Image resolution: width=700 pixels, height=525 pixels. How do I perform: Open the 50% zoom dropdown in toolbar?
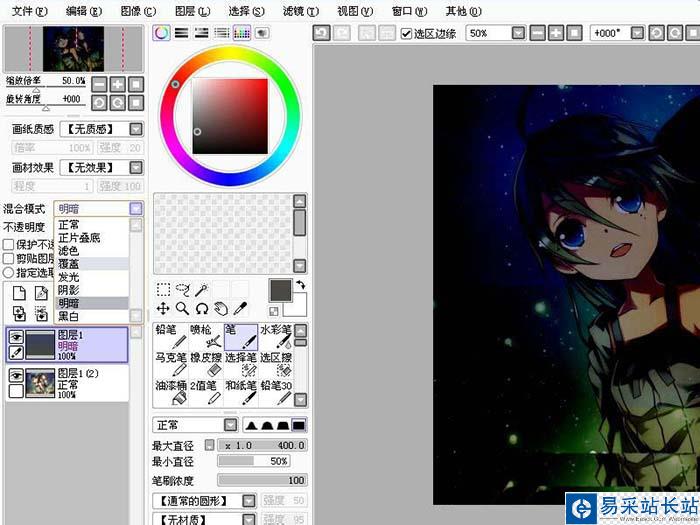pyautogui.click(x=518, y=33)
